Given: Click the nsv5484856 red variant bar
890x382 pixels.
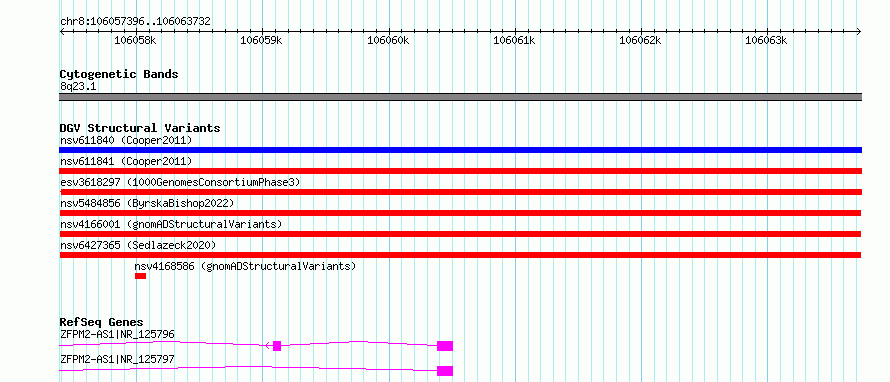Looking at the screenshot, I should coord(460,213).
